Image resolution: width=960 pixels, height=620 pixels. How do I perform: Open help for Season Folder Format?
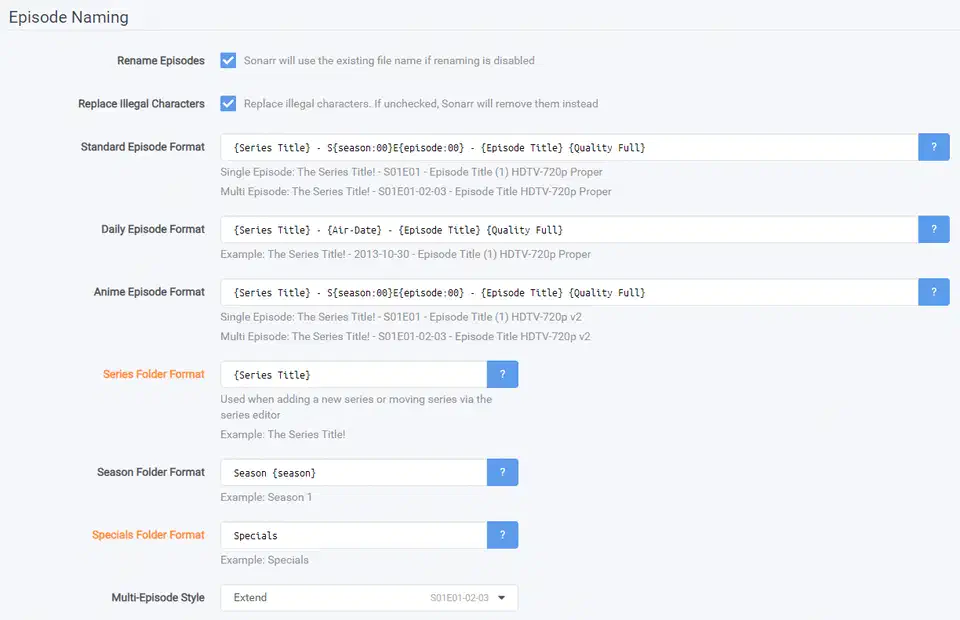tap(503, 472)
